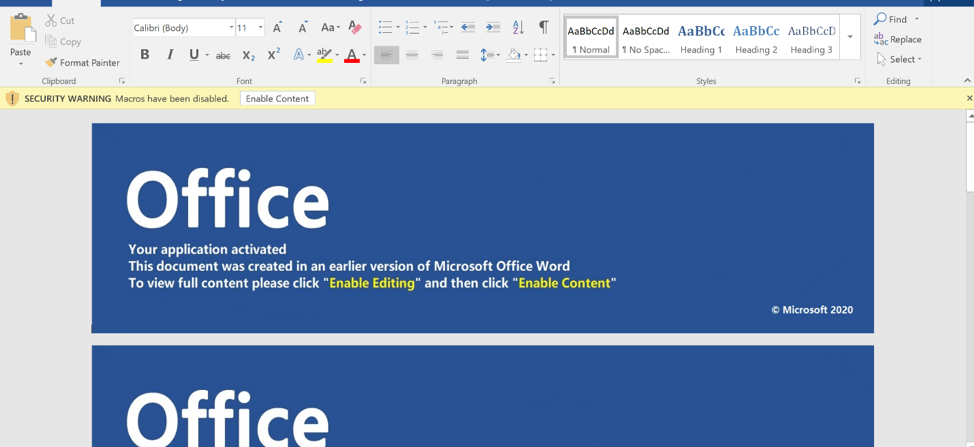
Task: Sort paragraphs alphabetically A to Z
Action: [x=518, y=27]
